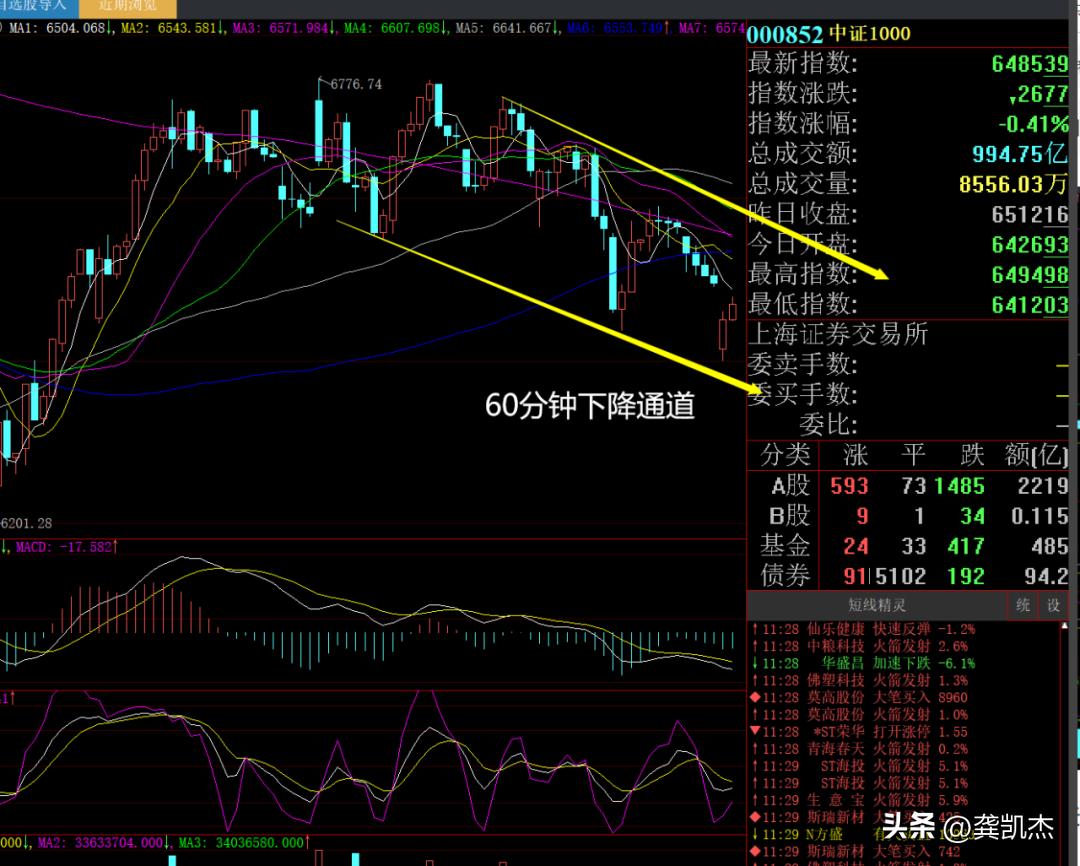Click the 000852 中证1000 title
This screenshot has height=866, width=1080.
click(x=830, y=34)
